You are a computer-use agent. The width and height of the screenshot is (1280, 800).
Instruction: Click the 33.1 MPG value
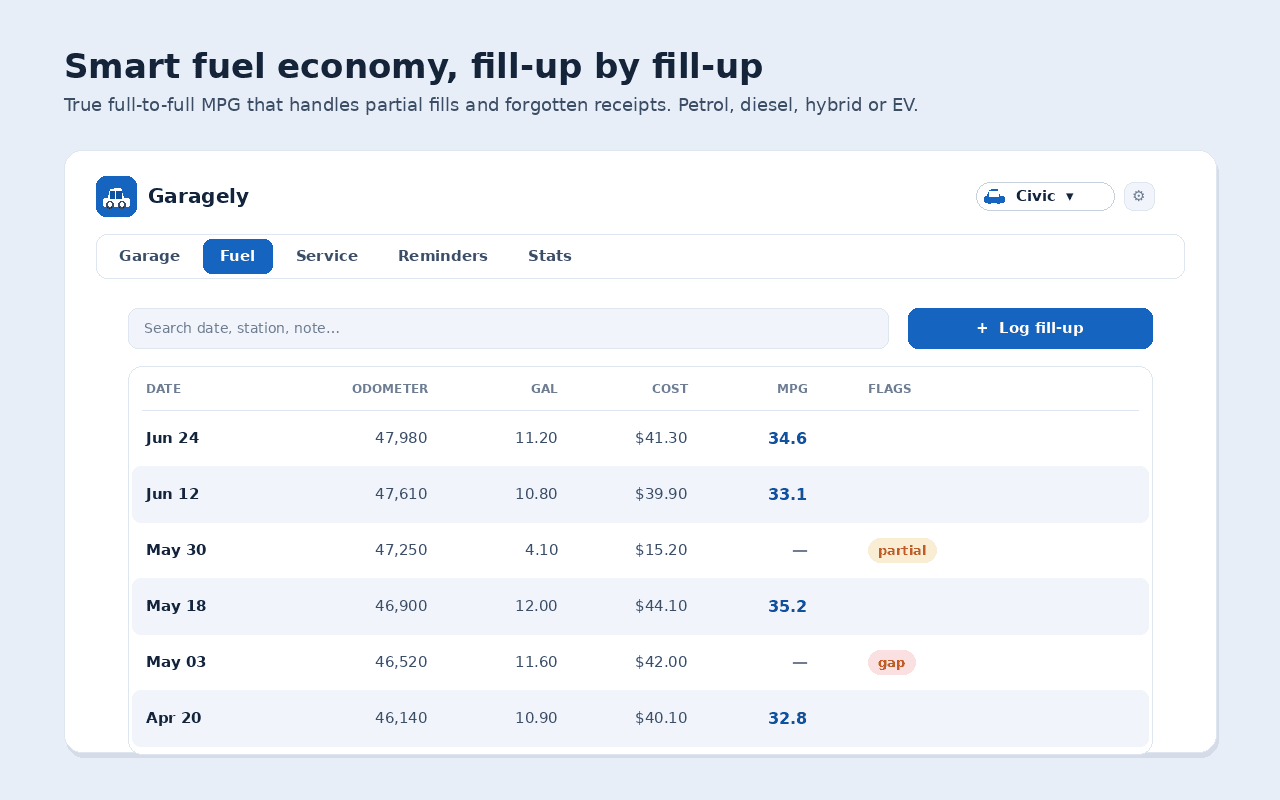point(788,494)
